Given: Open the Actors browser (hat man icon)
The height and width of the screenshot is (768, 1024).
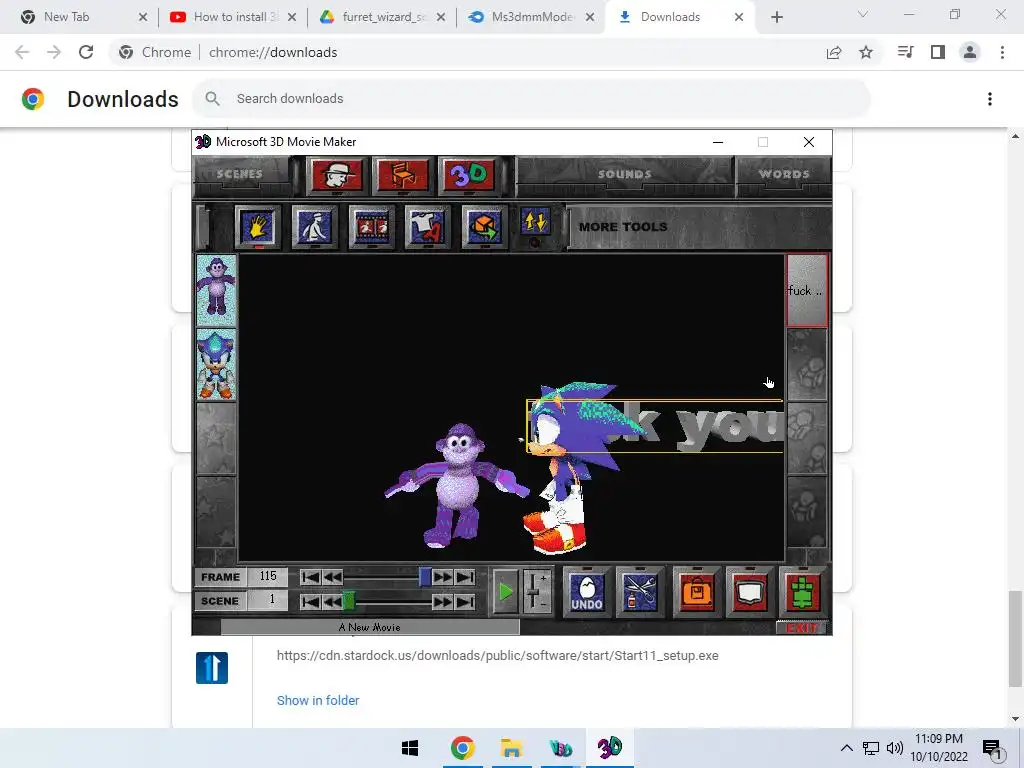Looking at the screenshot, I should 337,174.
